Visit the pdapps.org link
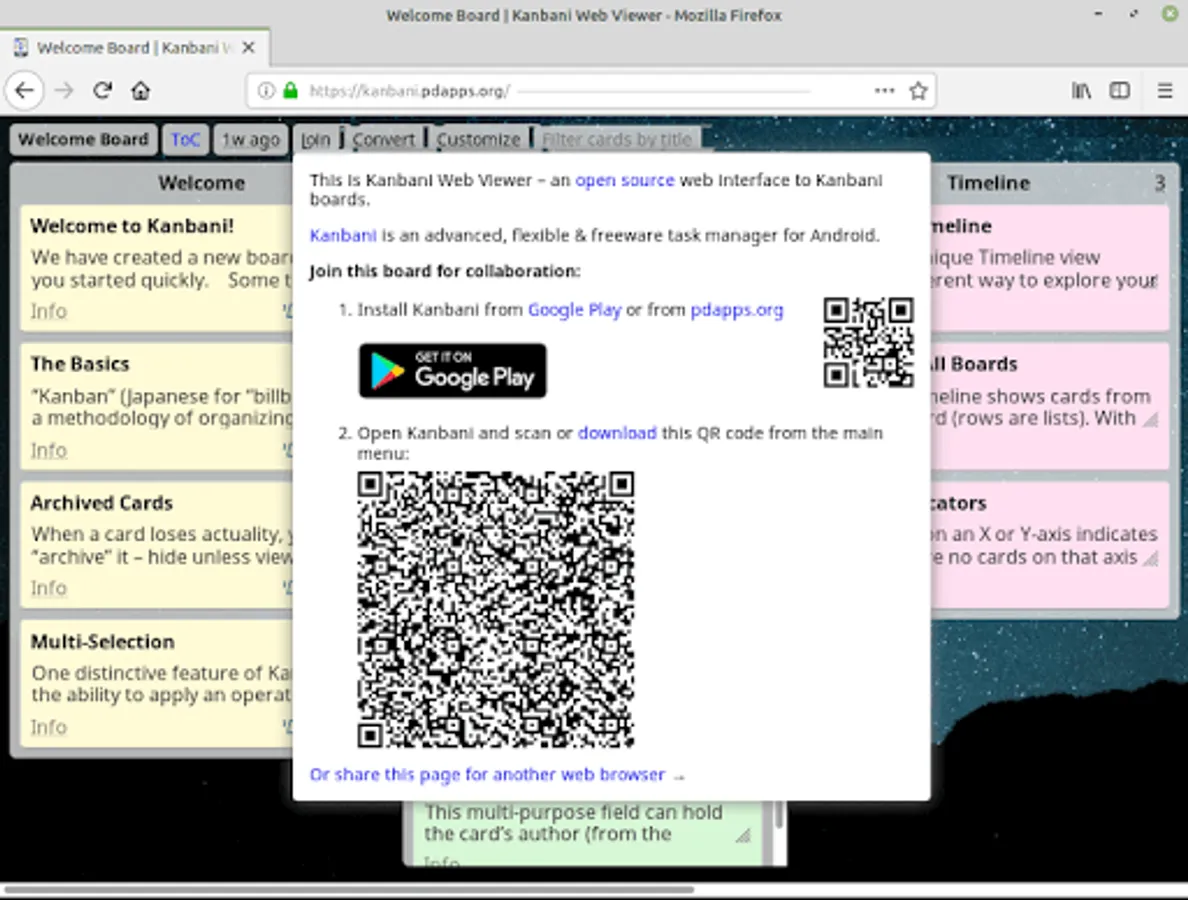This screenshot has height=900, width=1188. coord(736,310)
